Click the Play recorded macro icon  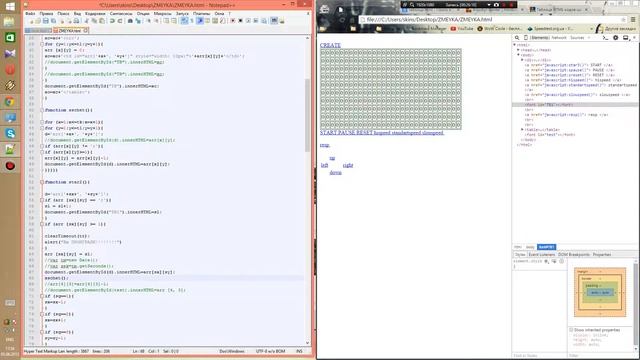[249, 21]
